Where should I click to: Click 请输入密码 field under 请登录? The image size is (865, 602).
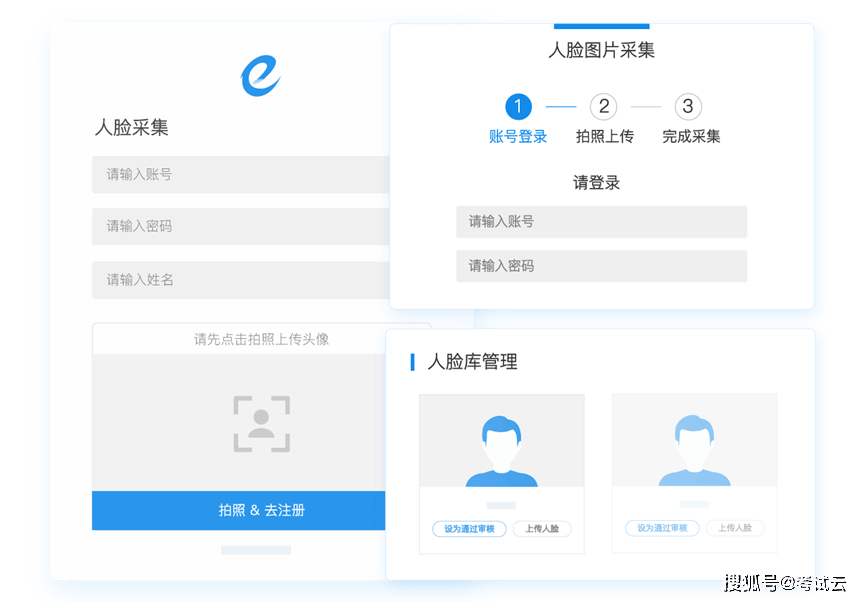click(x=601, y=266)
